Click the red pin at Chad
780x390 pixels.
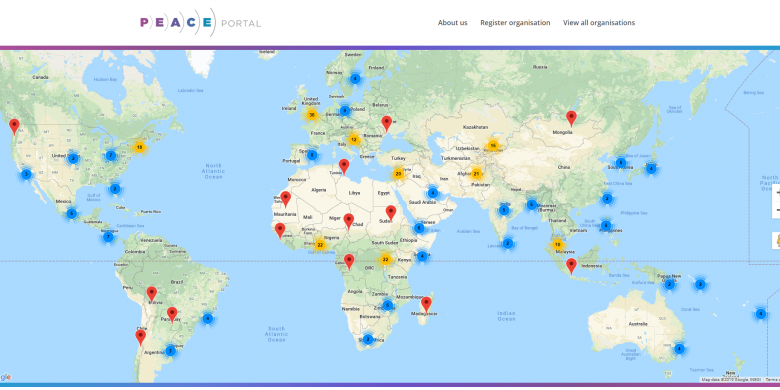[349, 221]
